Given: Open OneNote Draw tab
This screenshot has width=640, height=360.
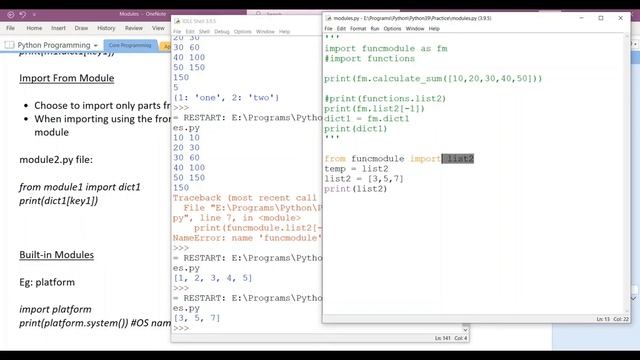Looking at the screenshot, I should 81,28.
